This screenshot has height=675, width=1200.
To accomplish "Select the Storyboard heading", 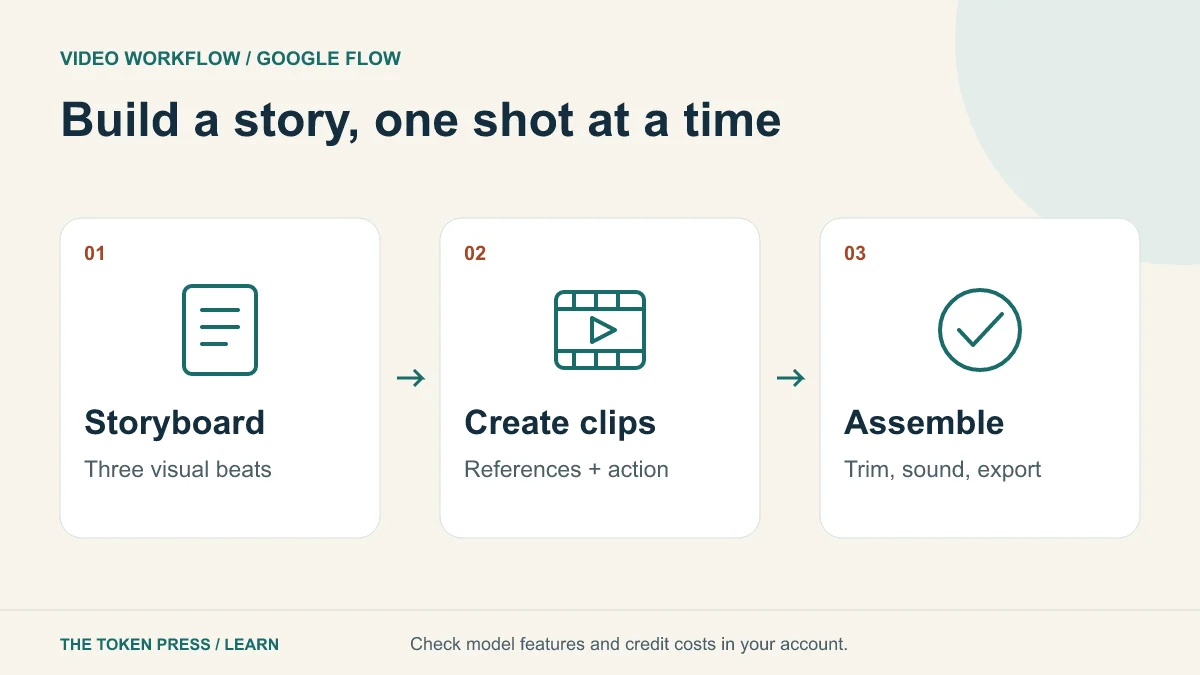I will [x=175, y=423].
